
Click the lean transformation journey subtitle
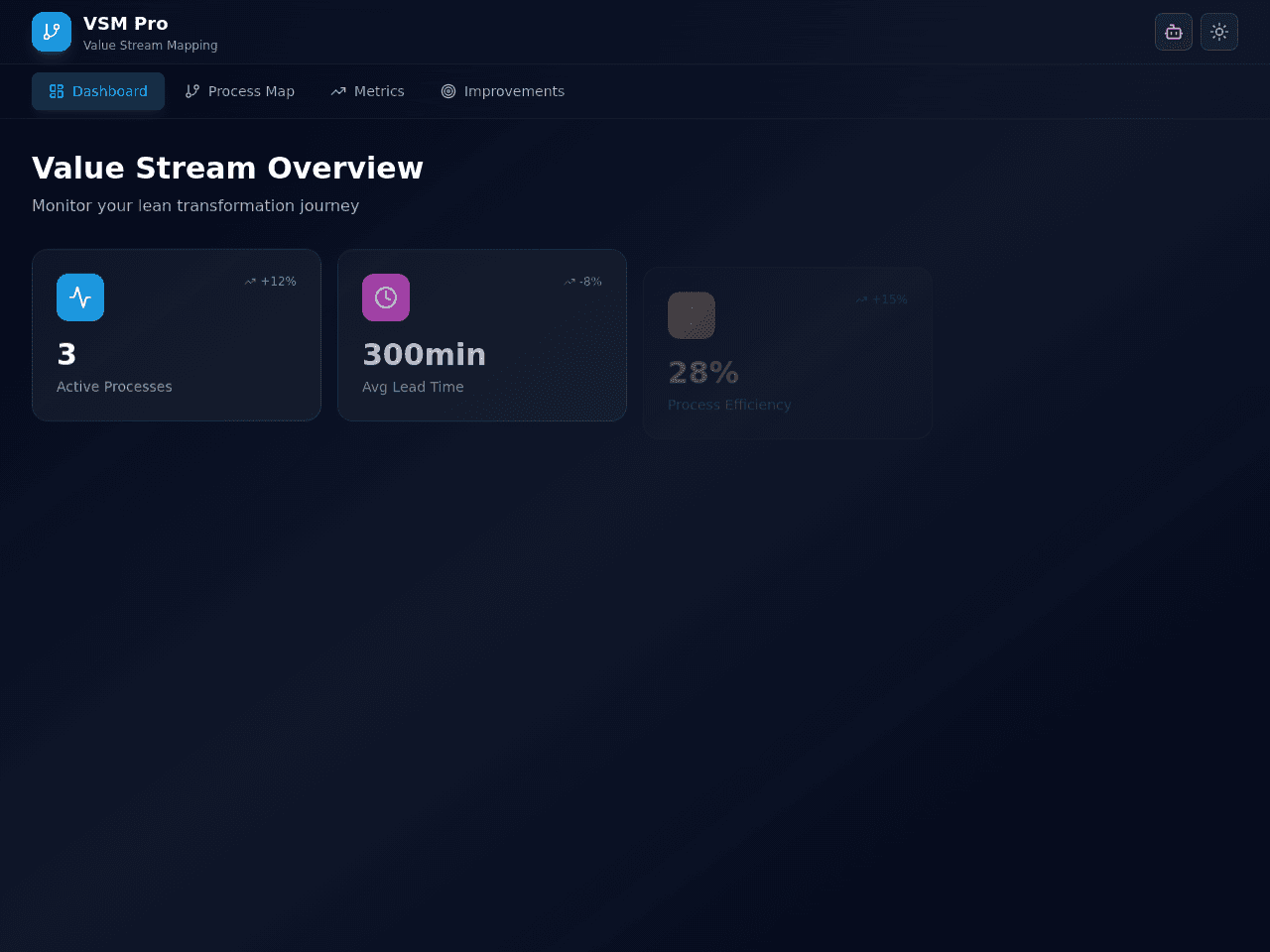(195, 205)
